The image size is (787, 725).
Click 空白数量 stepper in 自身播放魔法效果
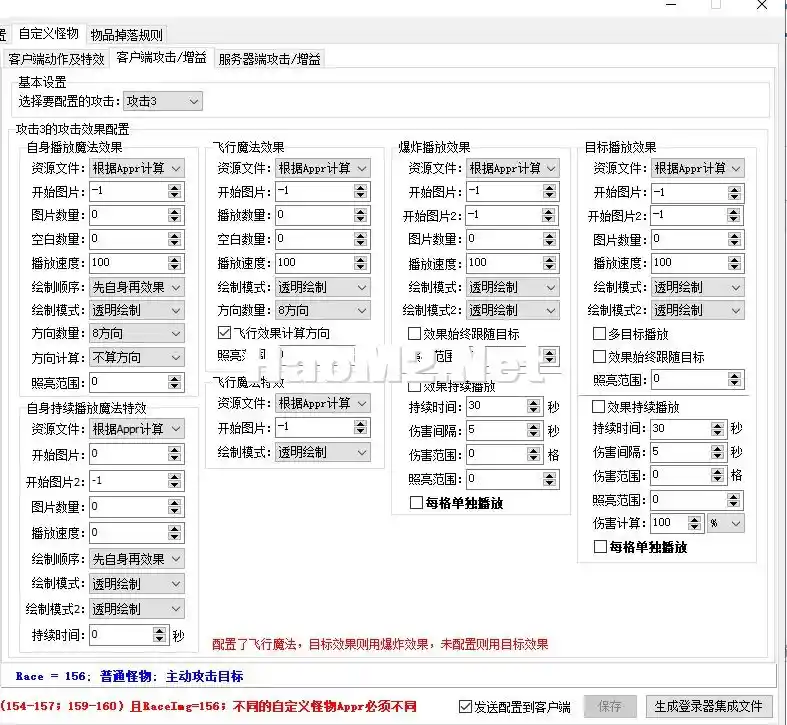pos(174,239)
